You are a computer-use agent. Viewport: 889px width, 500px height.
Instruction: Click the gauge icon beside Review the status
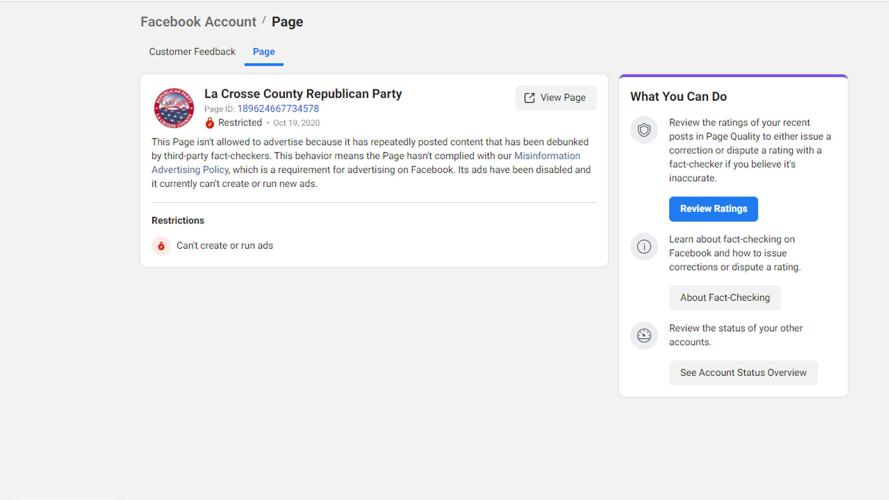[x=644, y=336]
